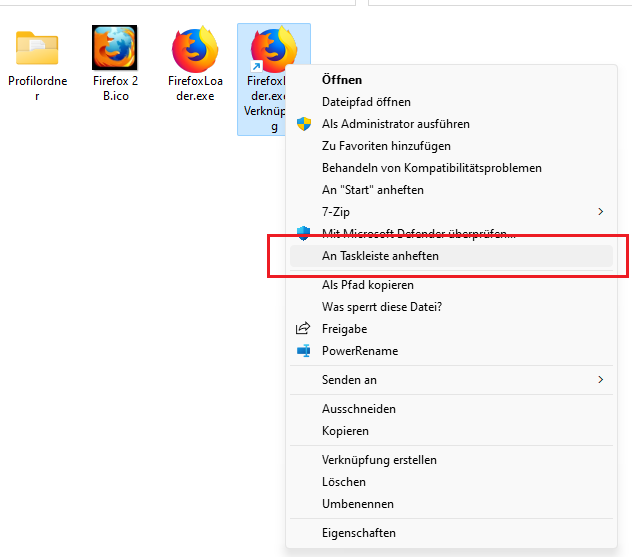632x557 pixels.
Task: Click the Freigabe share icon
Action: click(304, 329)
